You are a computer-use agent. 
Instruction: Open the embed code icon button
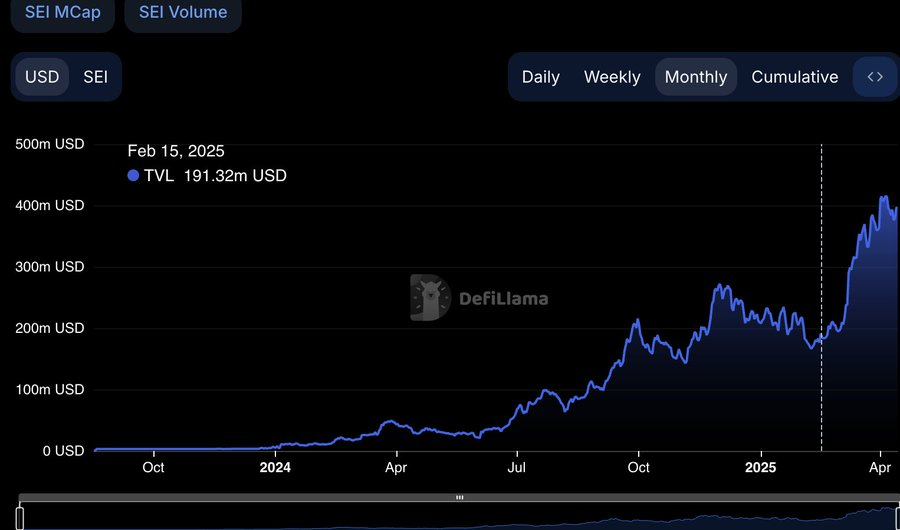pyautogui.click(x=875, y=77)
